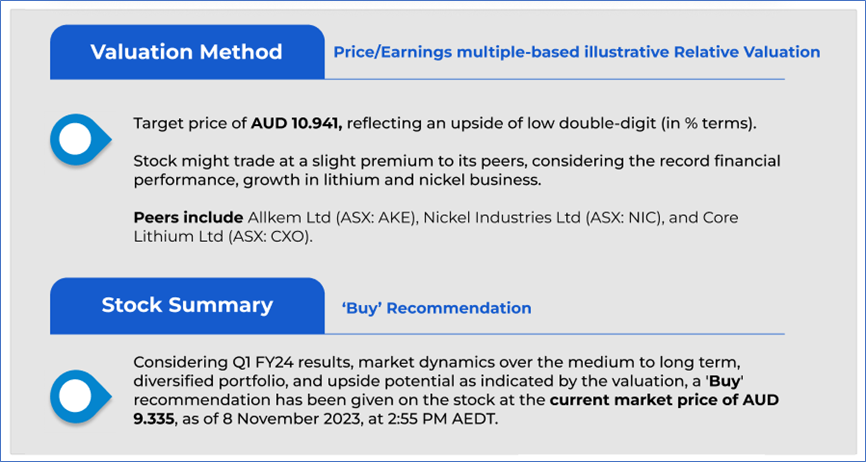Click the 'growth in lithium and nickel business' phrase
Image resolution: width=866 pixels, height=462 pixels.
pos(407,179)
